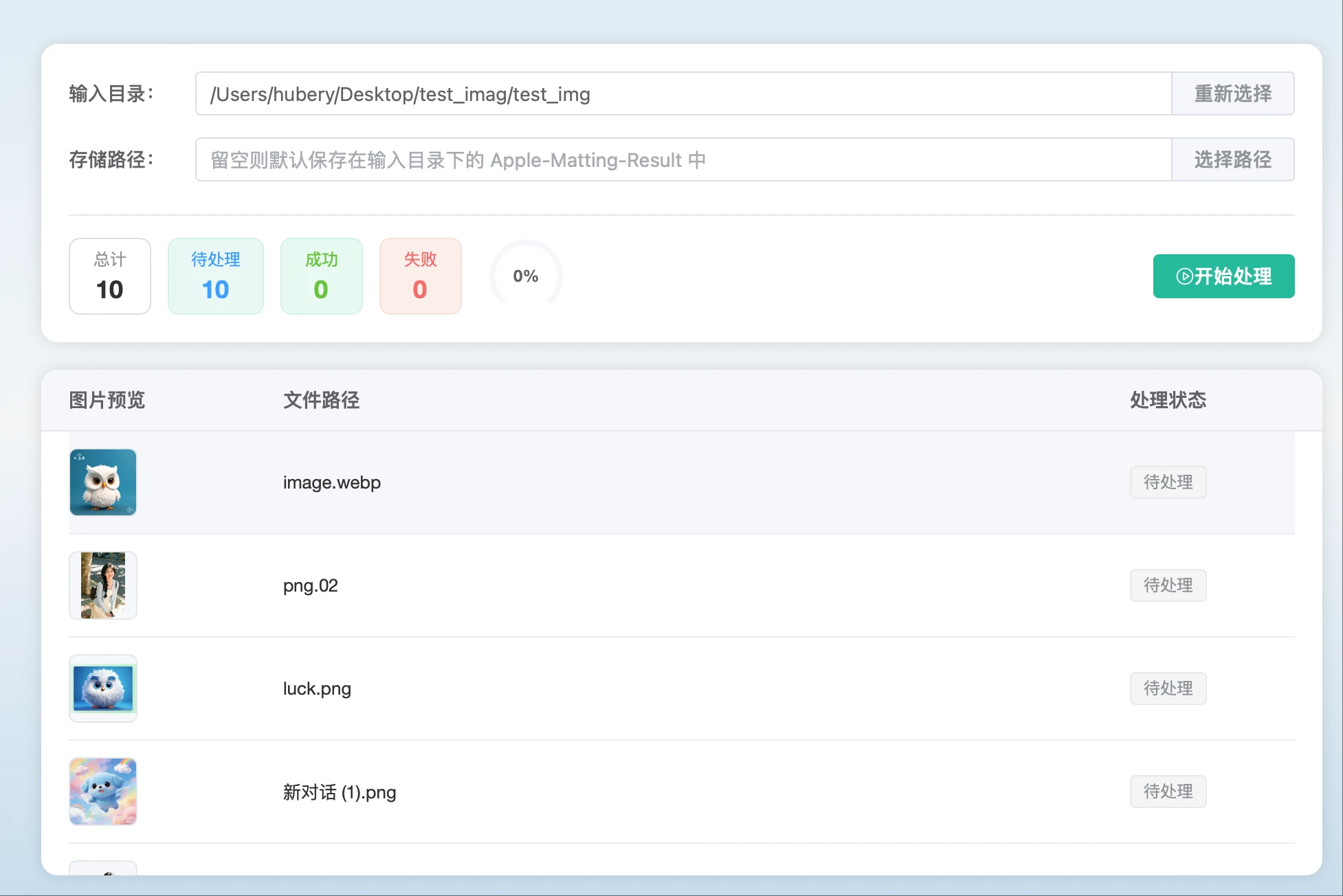Focus the 输入目录 input directory field
Viewport: 1343px width, 896px height.
pos(683,93)
